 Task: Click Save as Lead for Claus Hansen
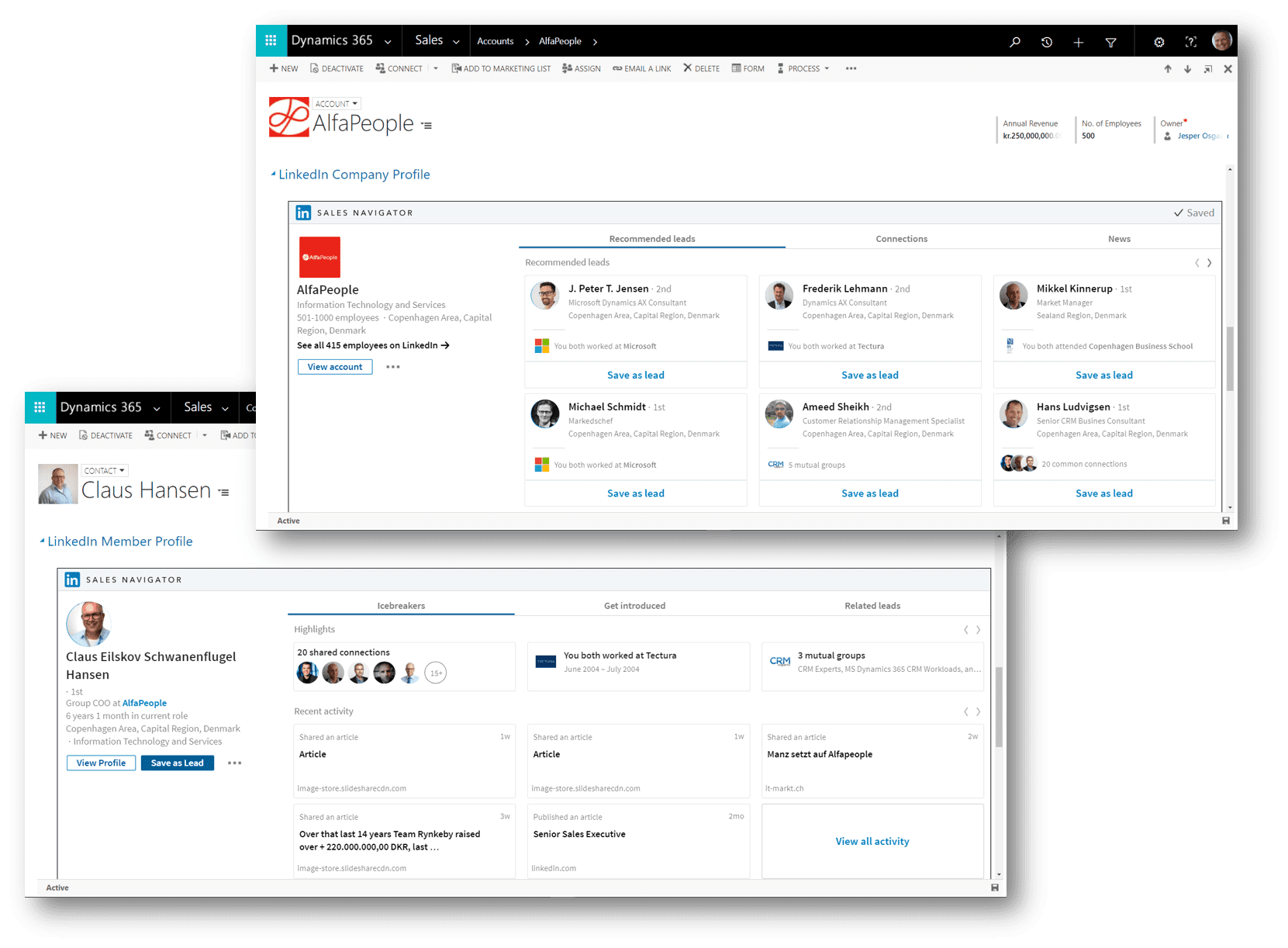(177, 763)
